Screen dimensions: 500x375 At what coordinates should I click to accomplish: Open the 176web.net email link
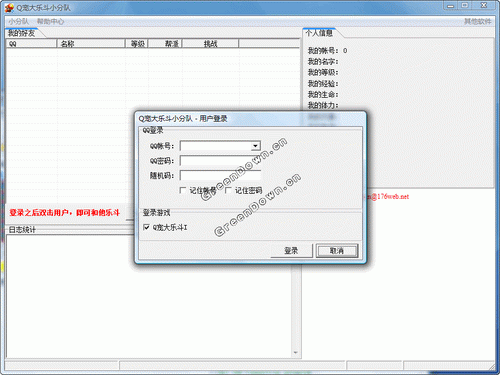[x=388, y=197]
